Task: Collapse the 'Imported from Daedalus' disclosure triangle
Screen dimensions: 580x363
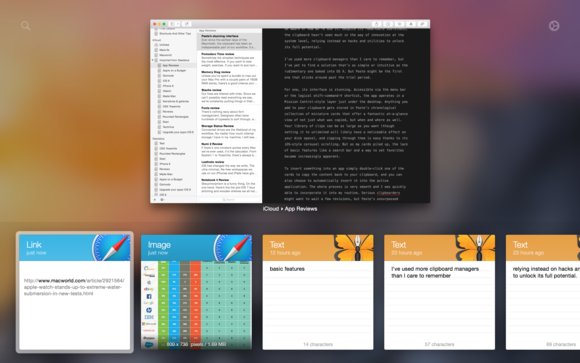Action: (153, 60)
